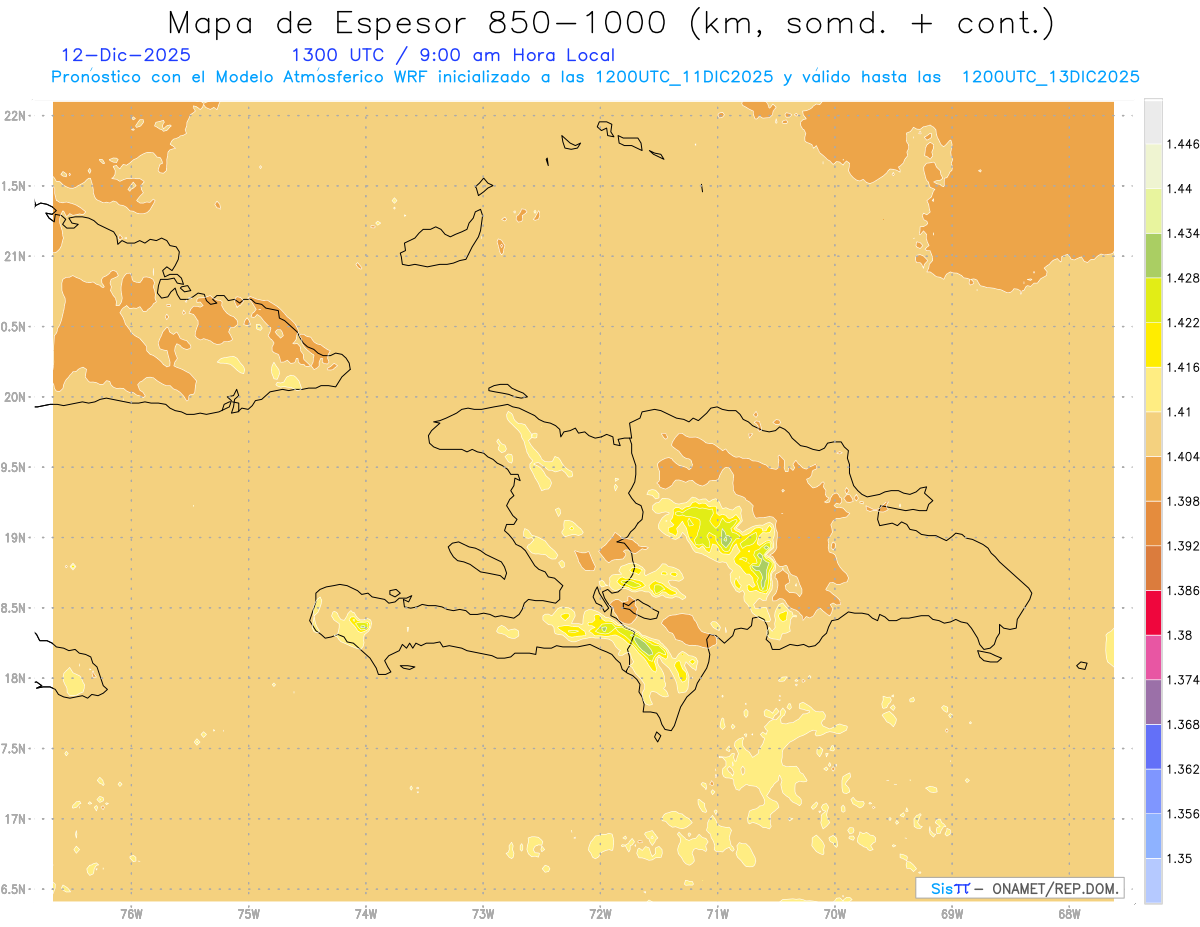
Task: Click the colorbar value '1.416'
Action: pyautogui.click(x=1184, y=367)
